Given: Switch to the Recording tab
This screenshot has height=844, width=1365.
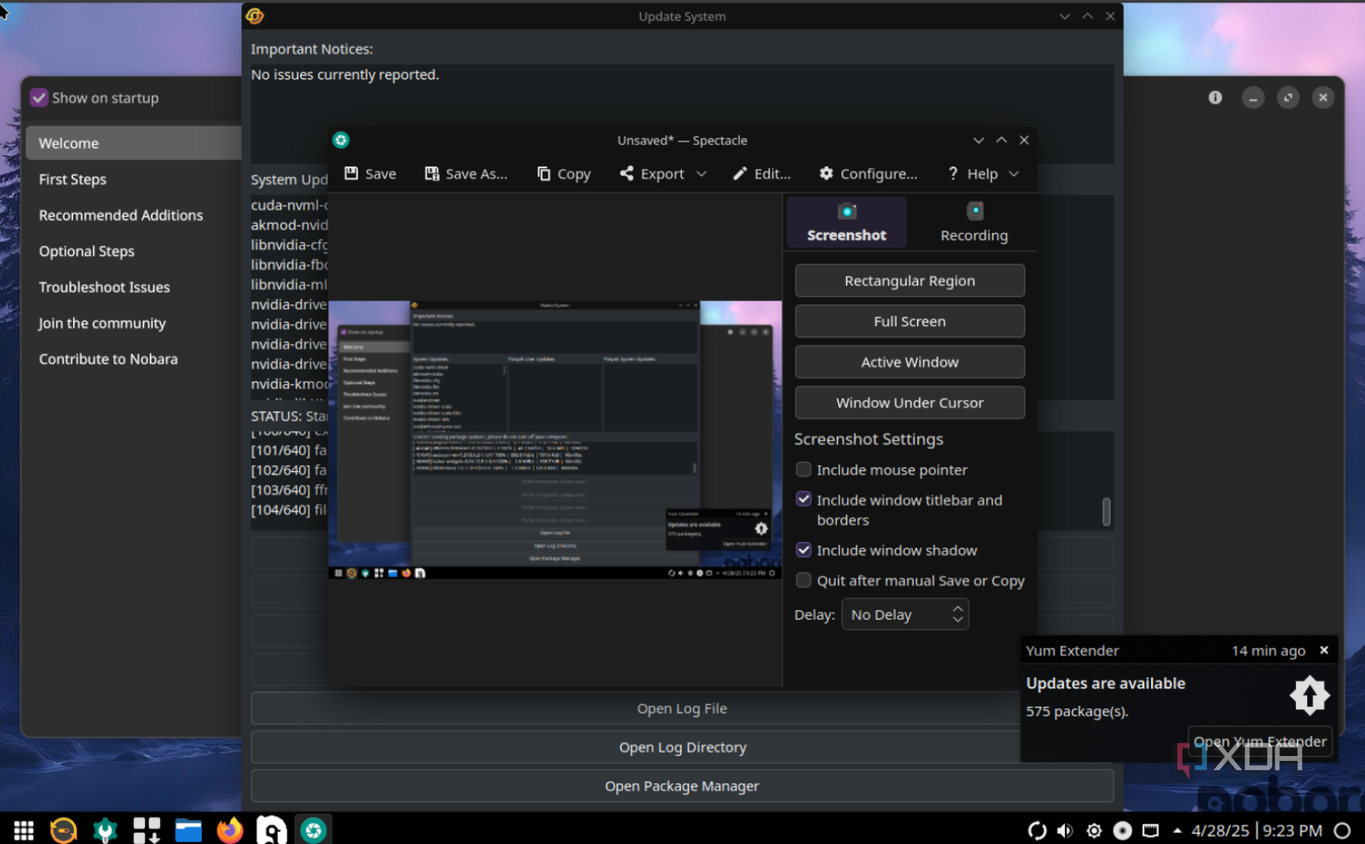Looking at the screenshot, I should (974, 222).
